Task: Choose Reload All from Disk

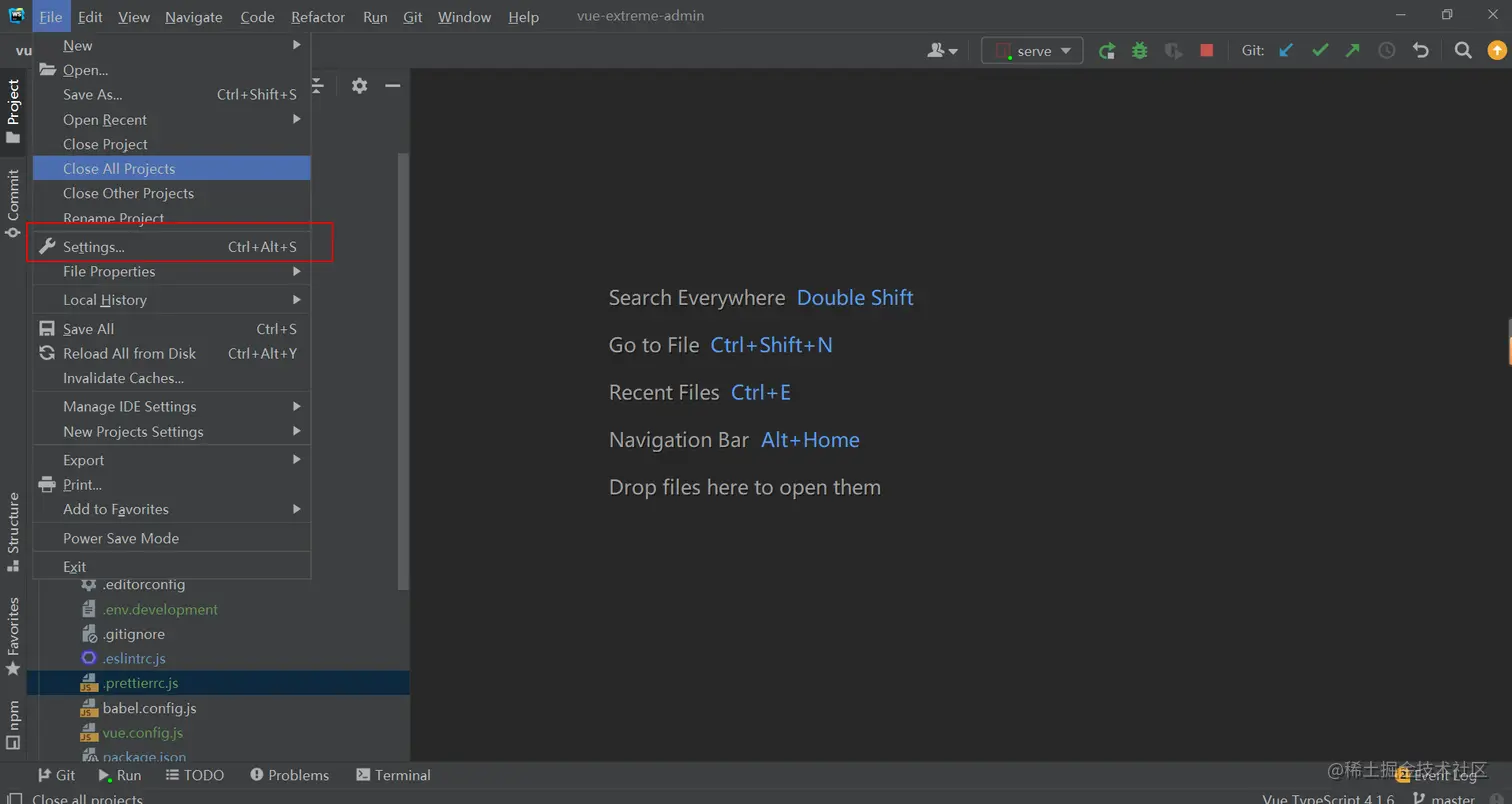Action: (172, 353)
